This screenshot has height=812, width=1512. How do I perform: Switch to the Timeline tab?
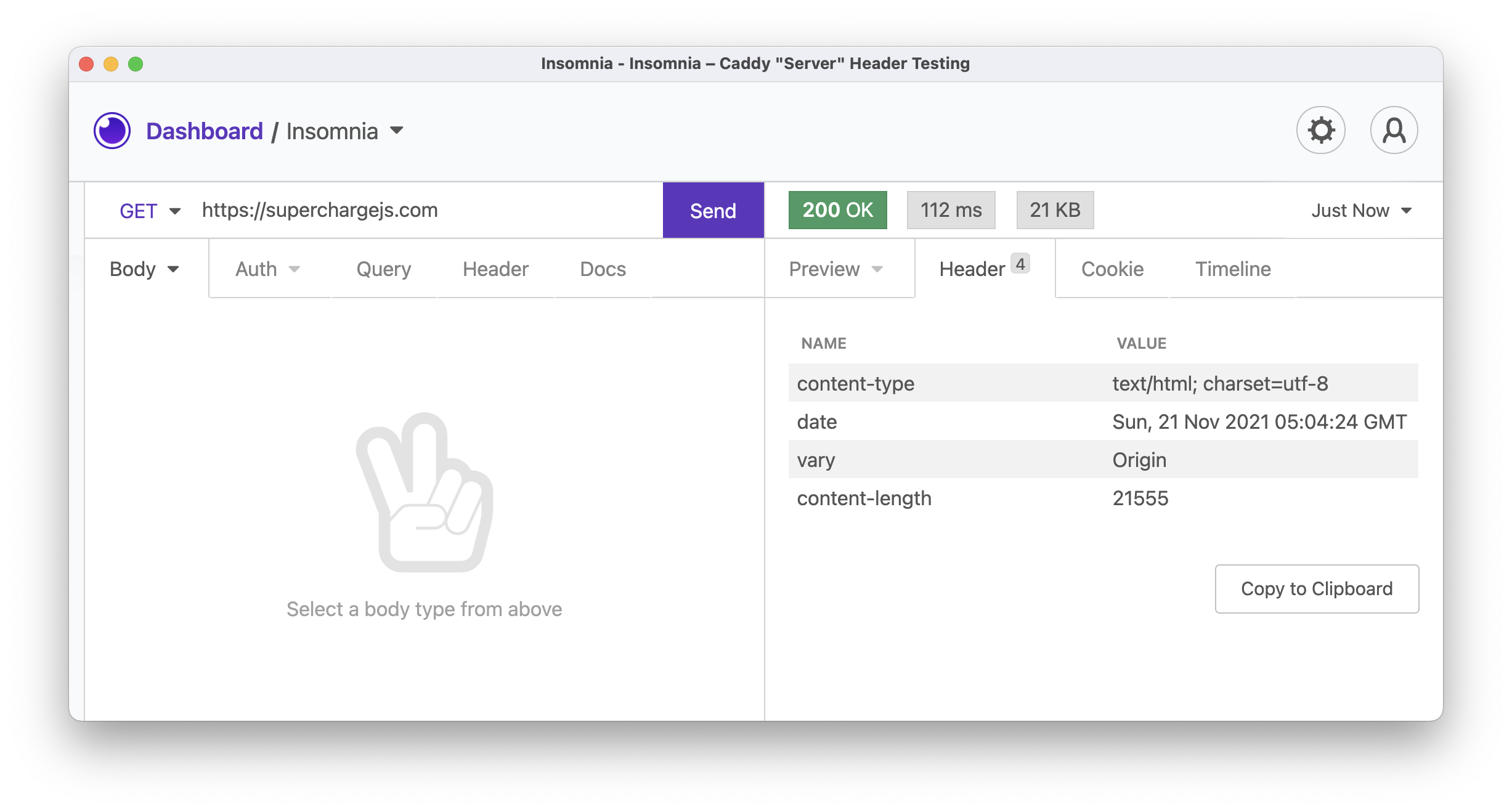point(1232,269)
